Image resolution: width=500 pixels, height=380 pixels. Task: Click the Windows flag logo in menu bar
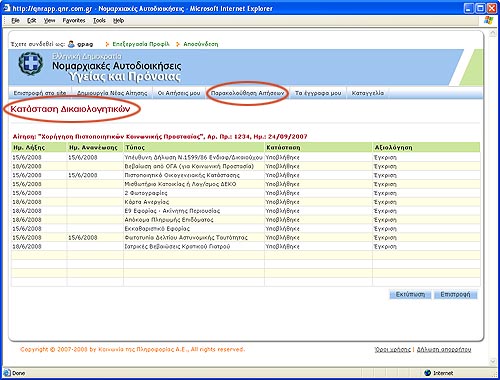coord(488,20)
